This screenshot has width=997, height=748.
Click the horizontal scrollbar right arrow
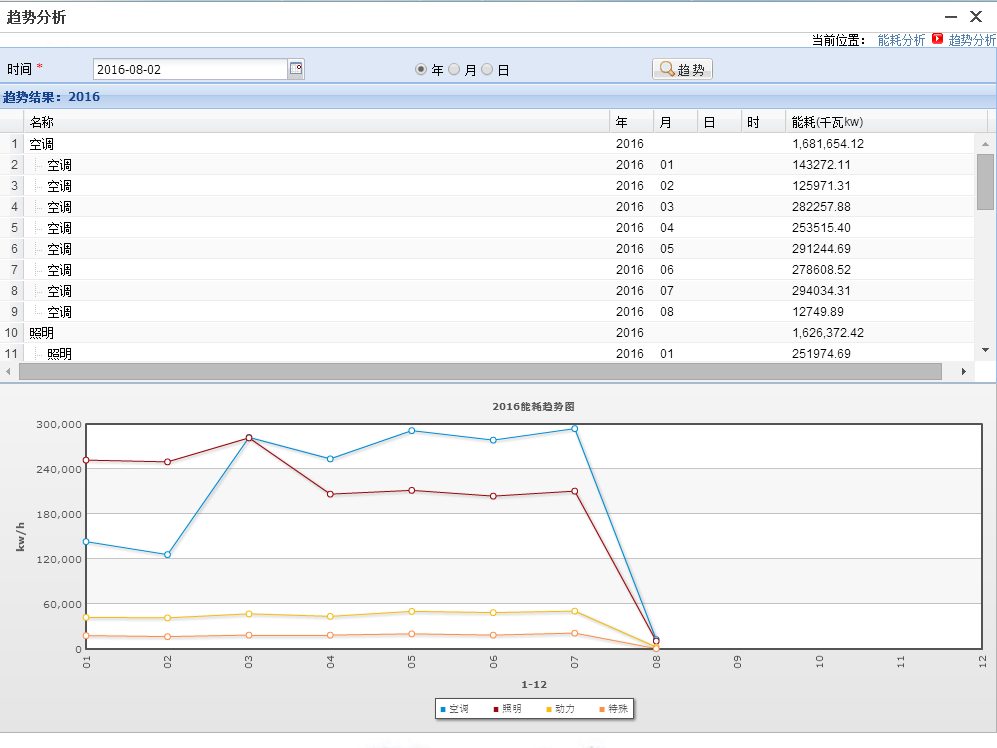[963, 371]
